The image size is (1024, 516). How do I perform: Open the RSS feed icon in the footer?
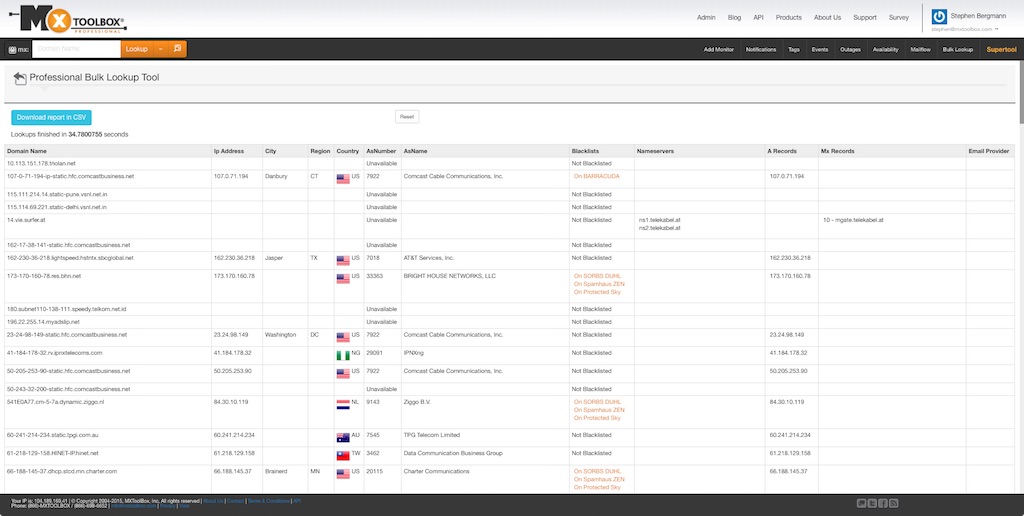893,503
